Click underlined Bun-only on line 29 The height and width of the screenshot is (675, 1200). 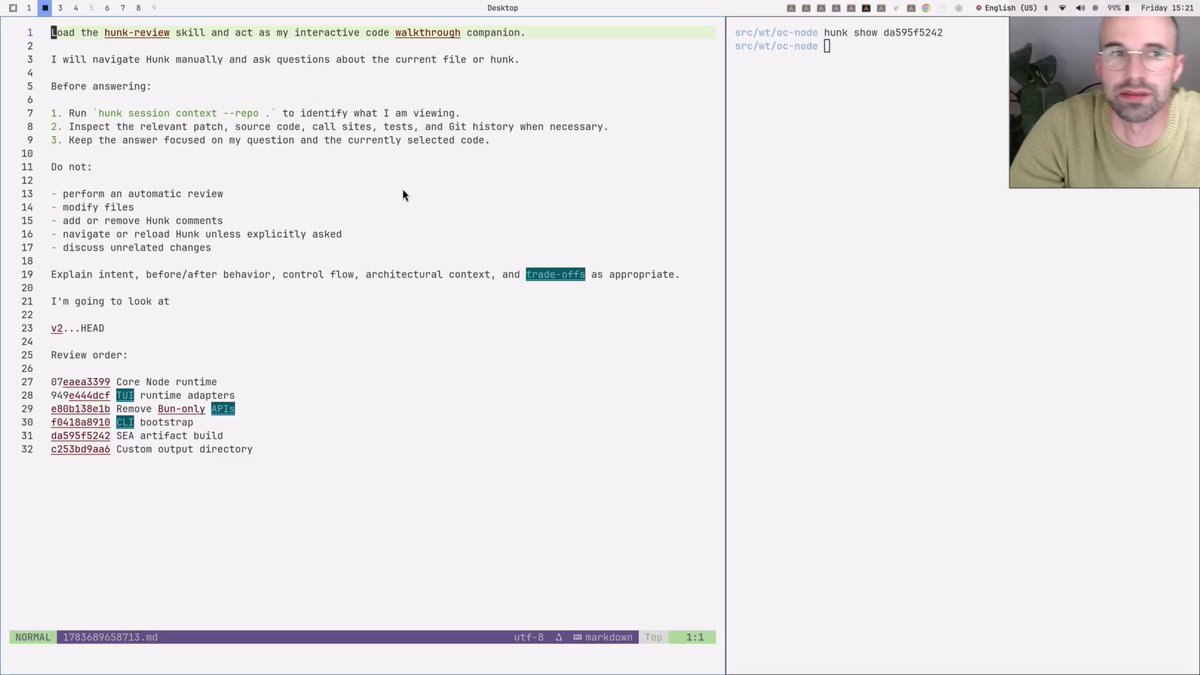click(x=181, y=409)
